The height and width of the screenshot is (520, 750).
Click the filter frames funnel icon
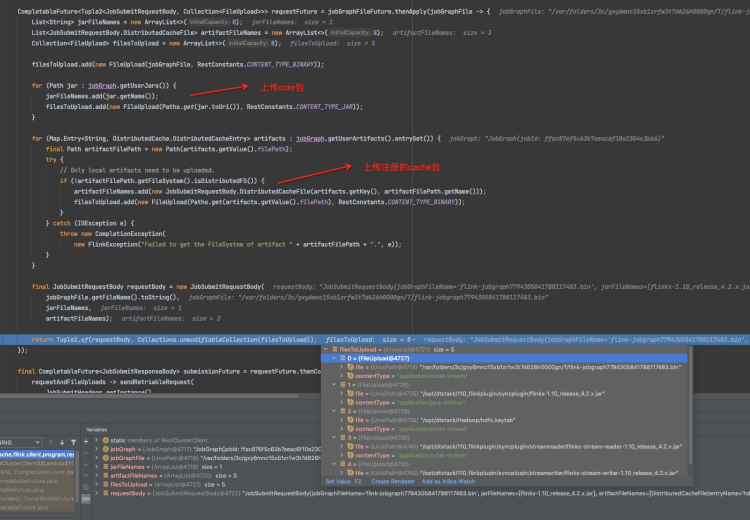[73, 443]
